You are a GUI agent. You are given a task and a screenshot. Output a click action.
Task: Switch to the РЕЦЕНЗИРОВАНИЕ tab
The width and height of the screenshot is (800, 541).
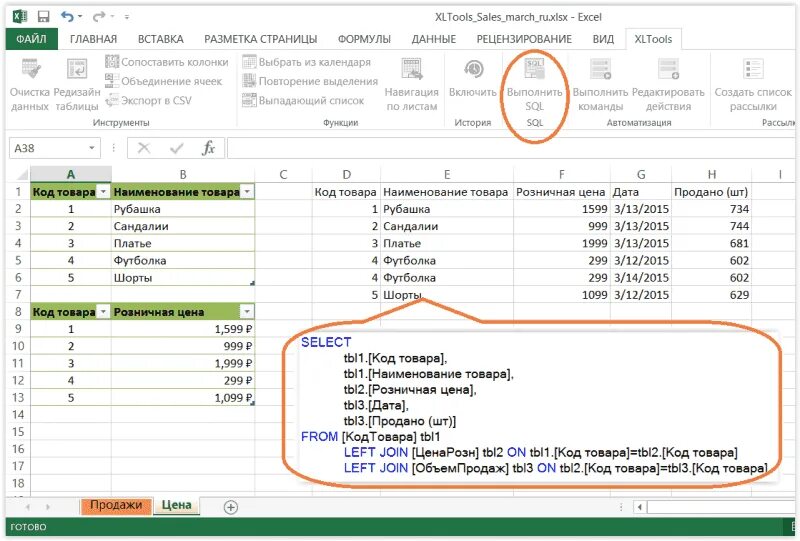(524, 39)
